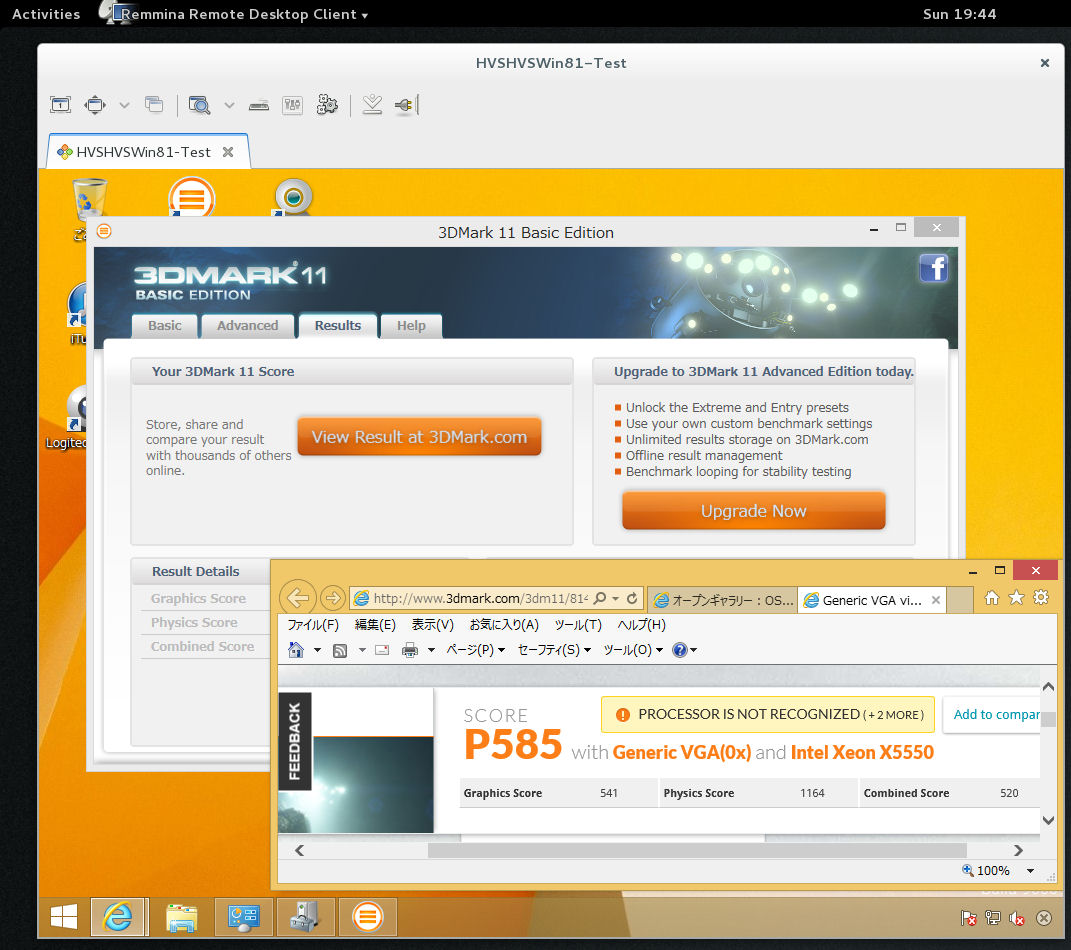Click View Result at 3DMark.com button

click(x=419, y=436)
